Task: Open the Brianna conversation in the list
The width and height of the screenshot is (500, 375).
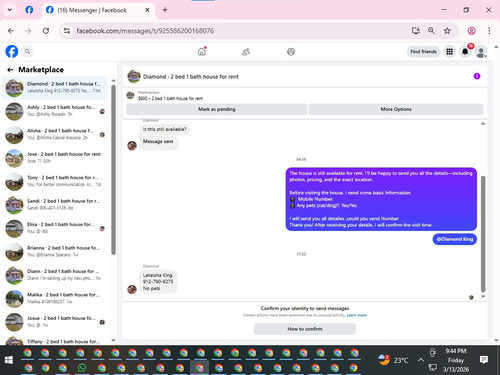Action: point(55,252)
